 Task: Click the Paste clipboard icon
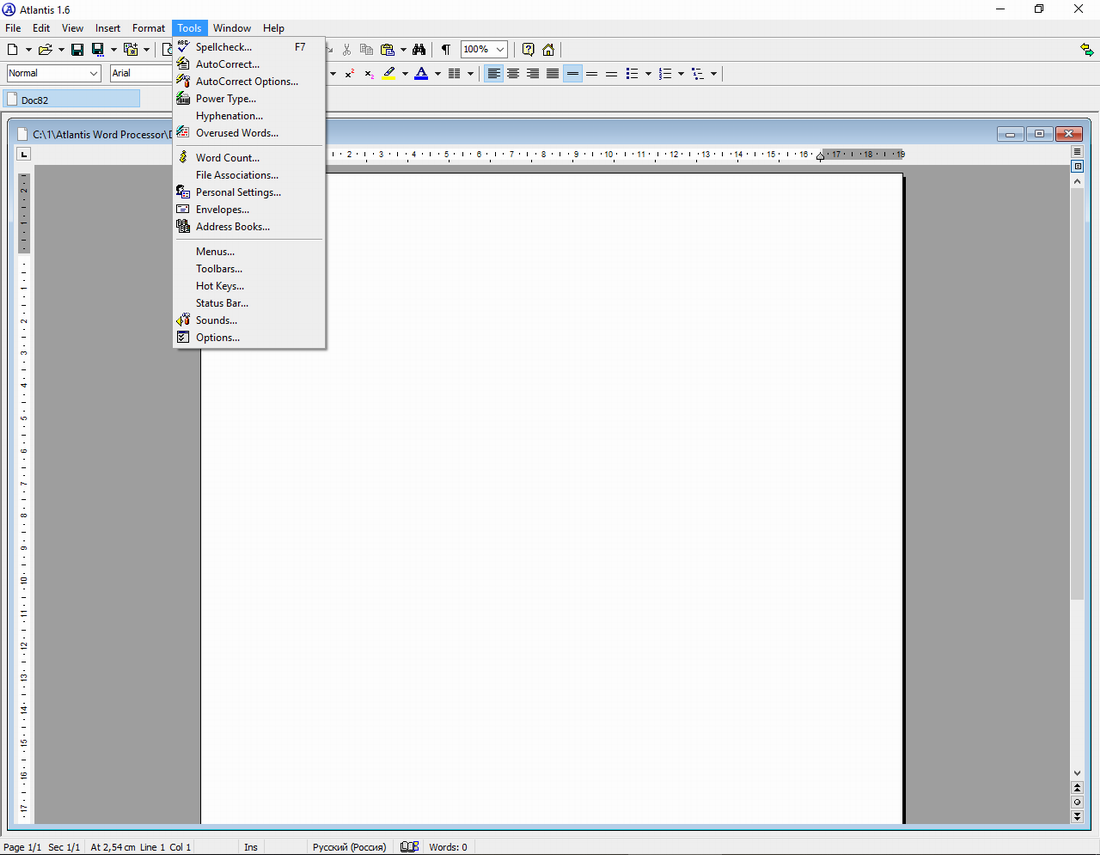pyautogui.click(x=387, y=50)
